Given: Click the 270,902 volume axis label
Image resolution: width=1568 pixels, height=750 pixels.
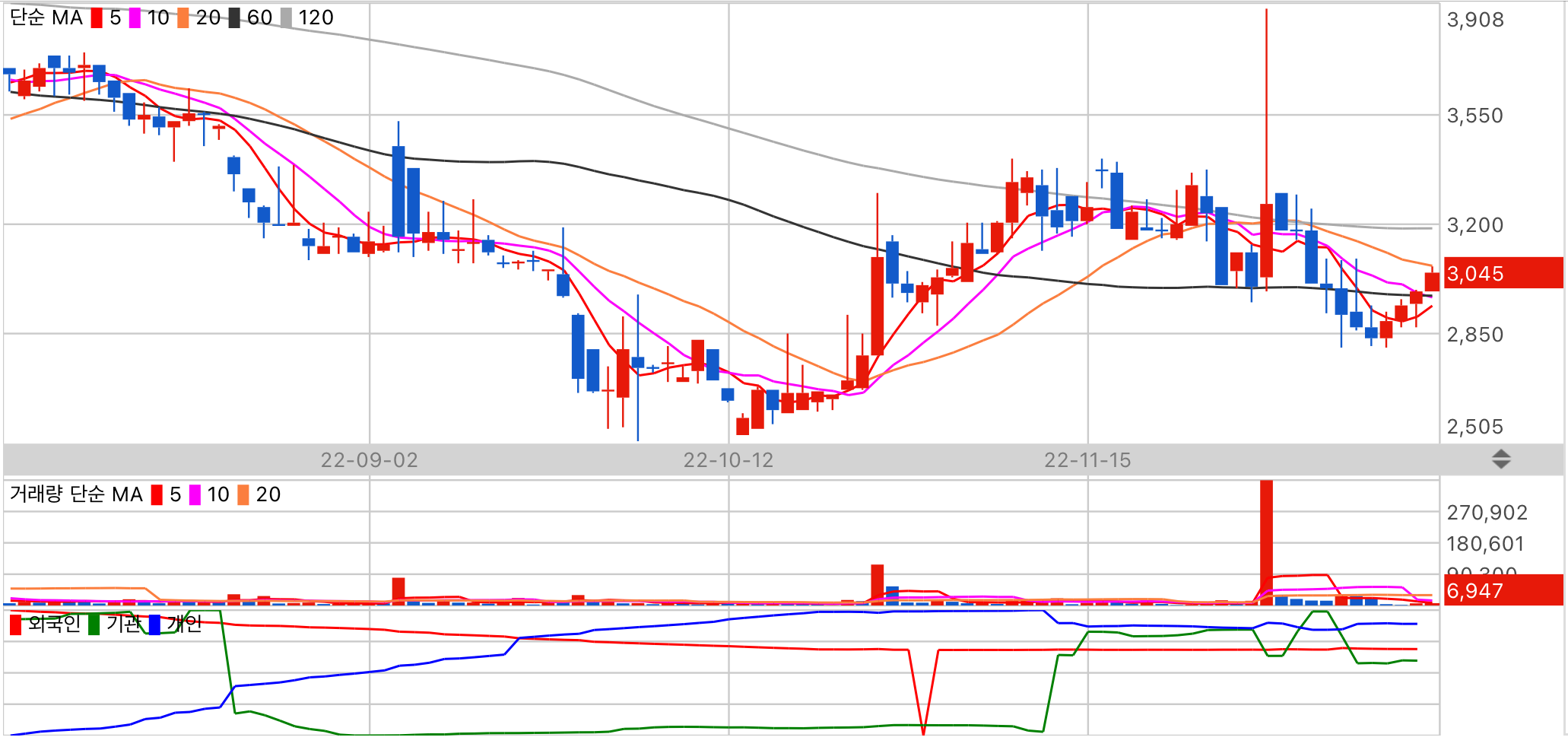Looking at the screenshot, I should pos(1487,513).
